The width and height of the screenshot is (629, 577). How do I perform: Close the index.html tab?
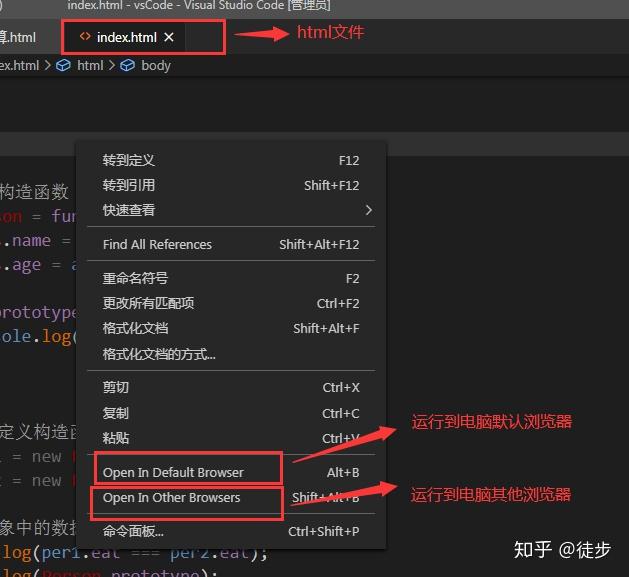coord(169,37)
